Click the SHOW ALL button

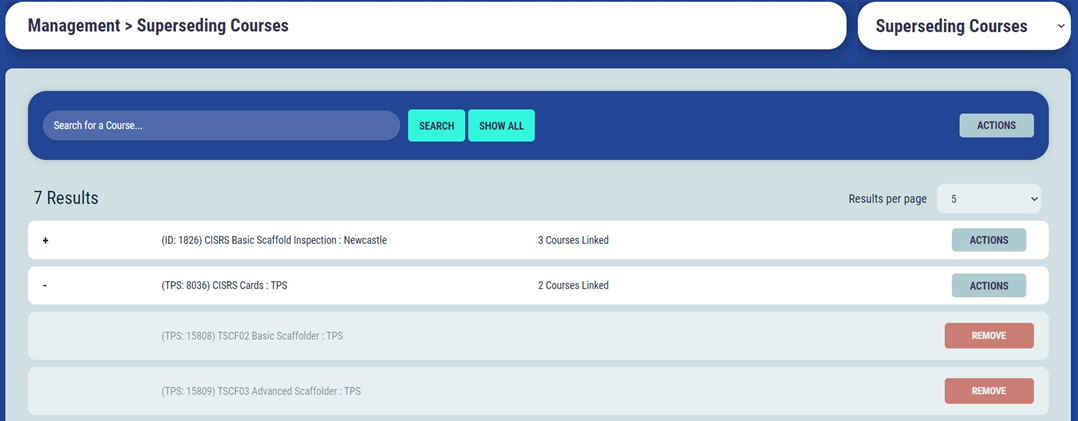point(501,126)
